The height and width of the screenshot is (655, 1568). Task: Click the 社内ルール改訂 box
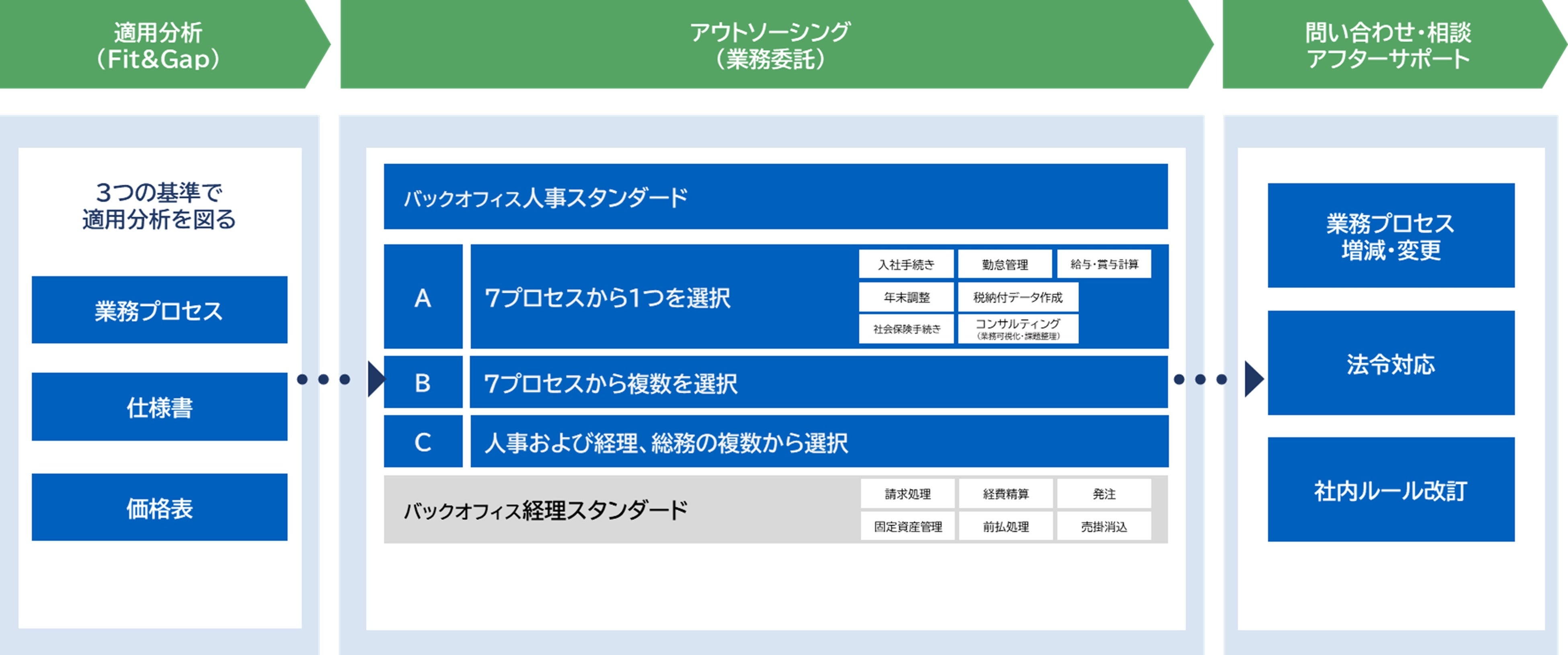[x=1390, y=490]
